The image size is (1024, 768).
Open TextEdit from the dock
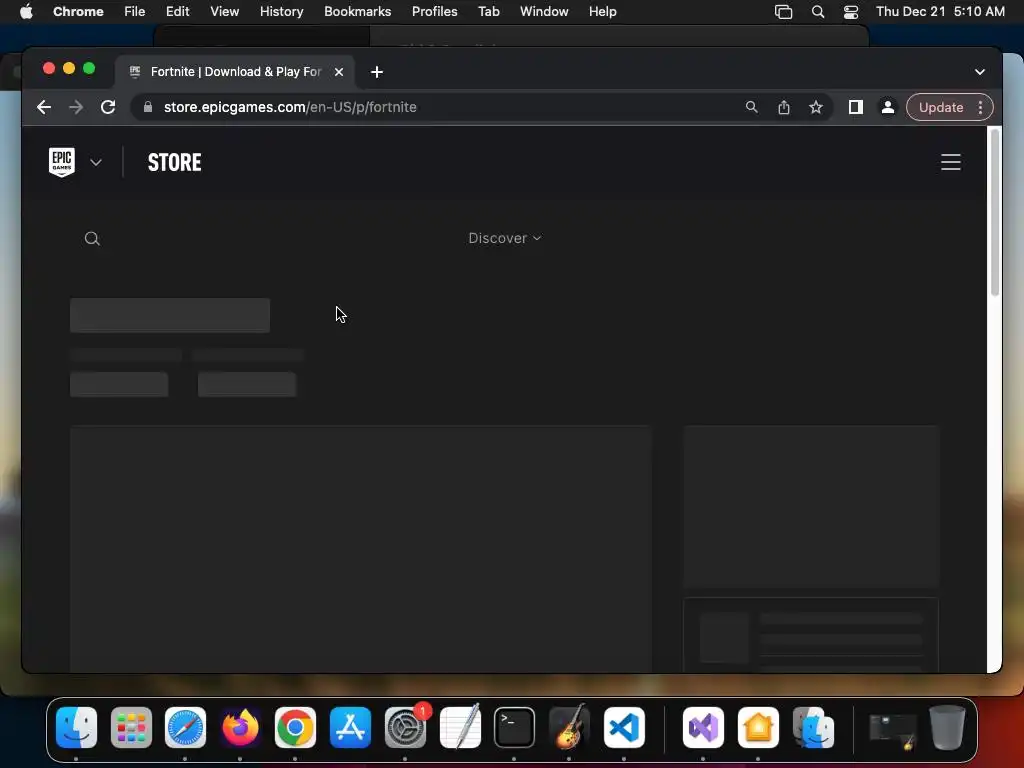tap(460, 728)
